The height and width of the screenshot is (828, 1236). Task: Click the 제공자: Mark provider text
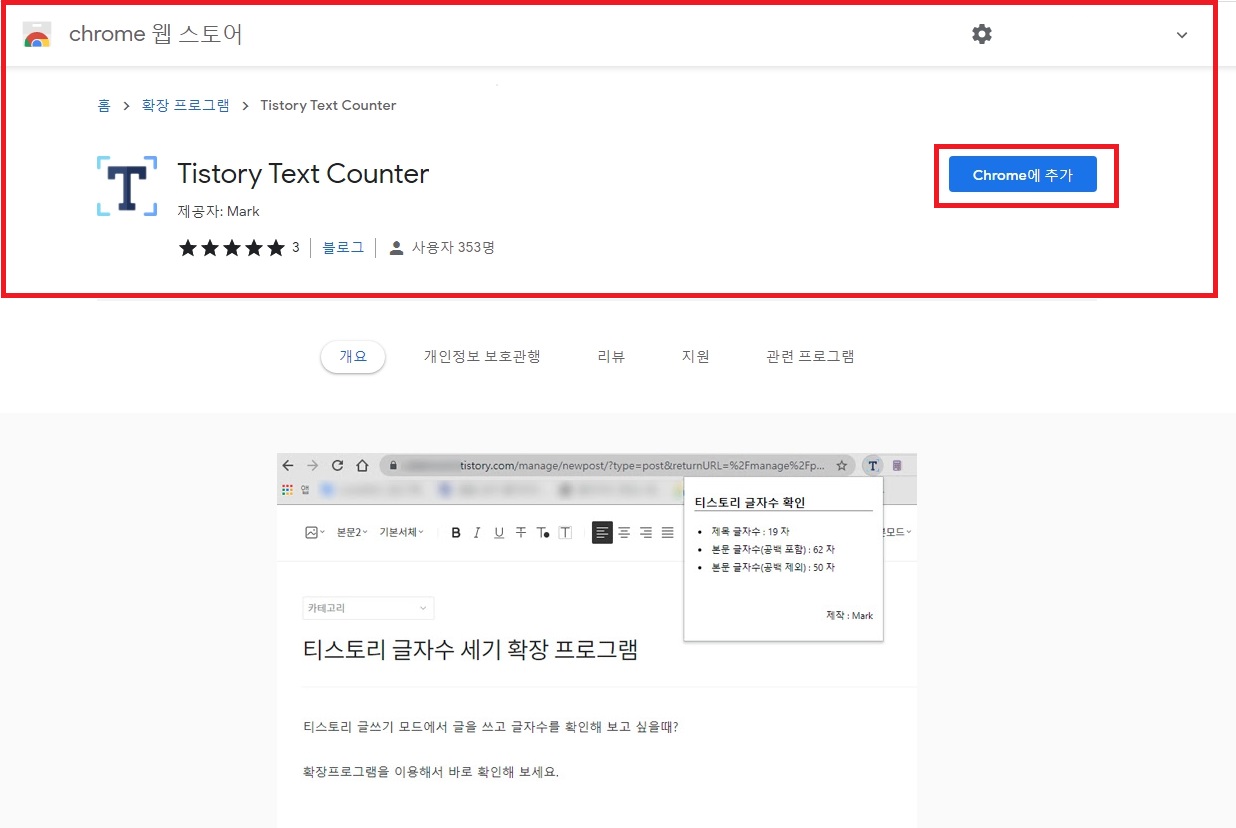click(218, 211)
